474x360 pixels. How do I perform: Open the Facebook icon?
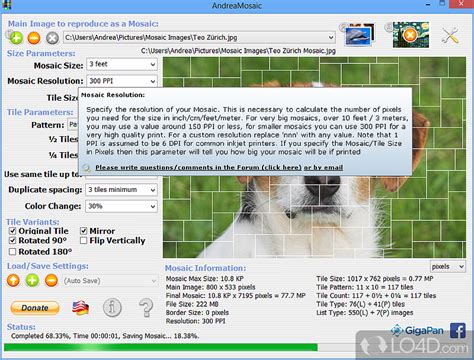[458, 331]
